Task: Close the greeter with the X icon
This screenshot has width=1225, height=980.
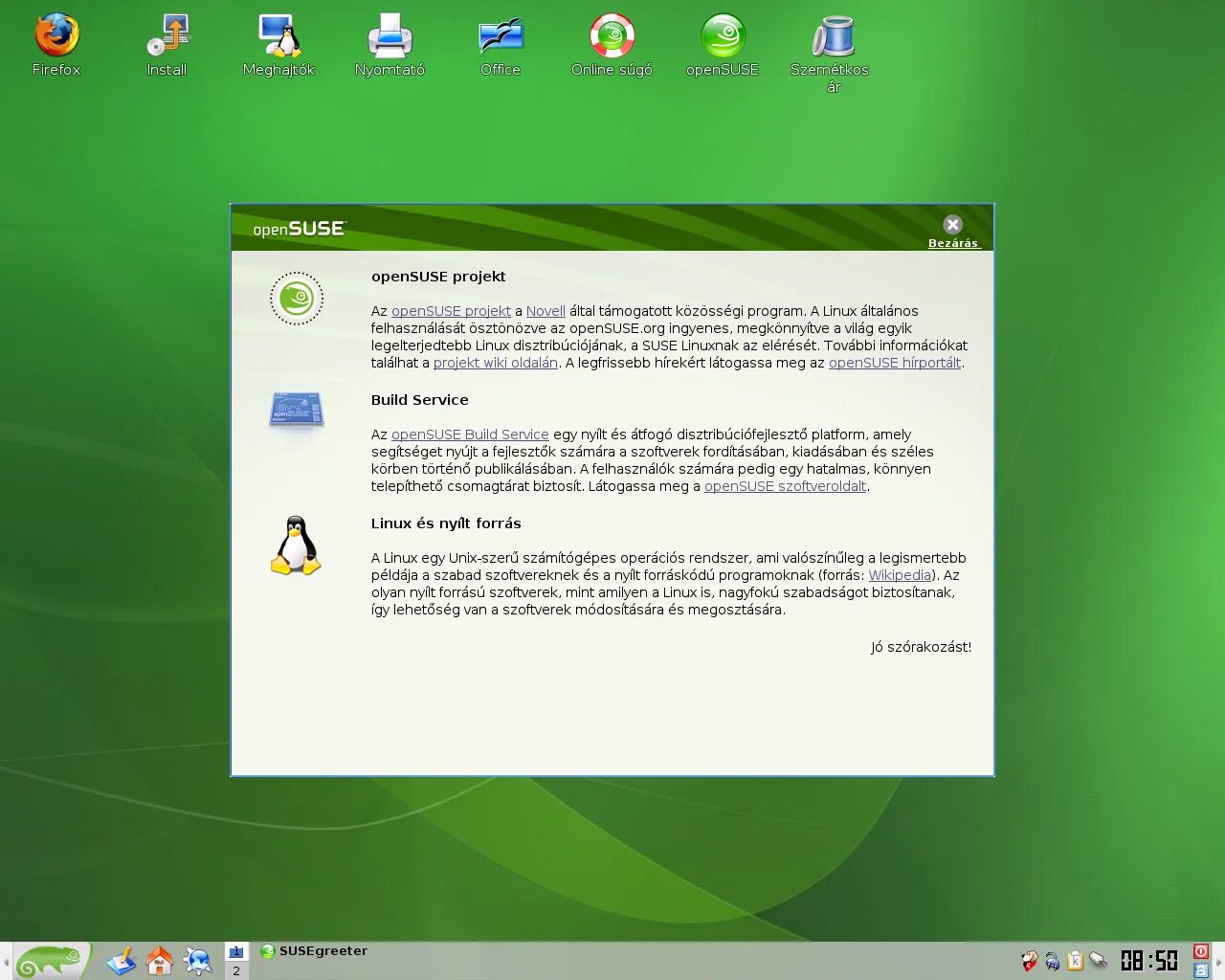Action: [x=952, y=224]
